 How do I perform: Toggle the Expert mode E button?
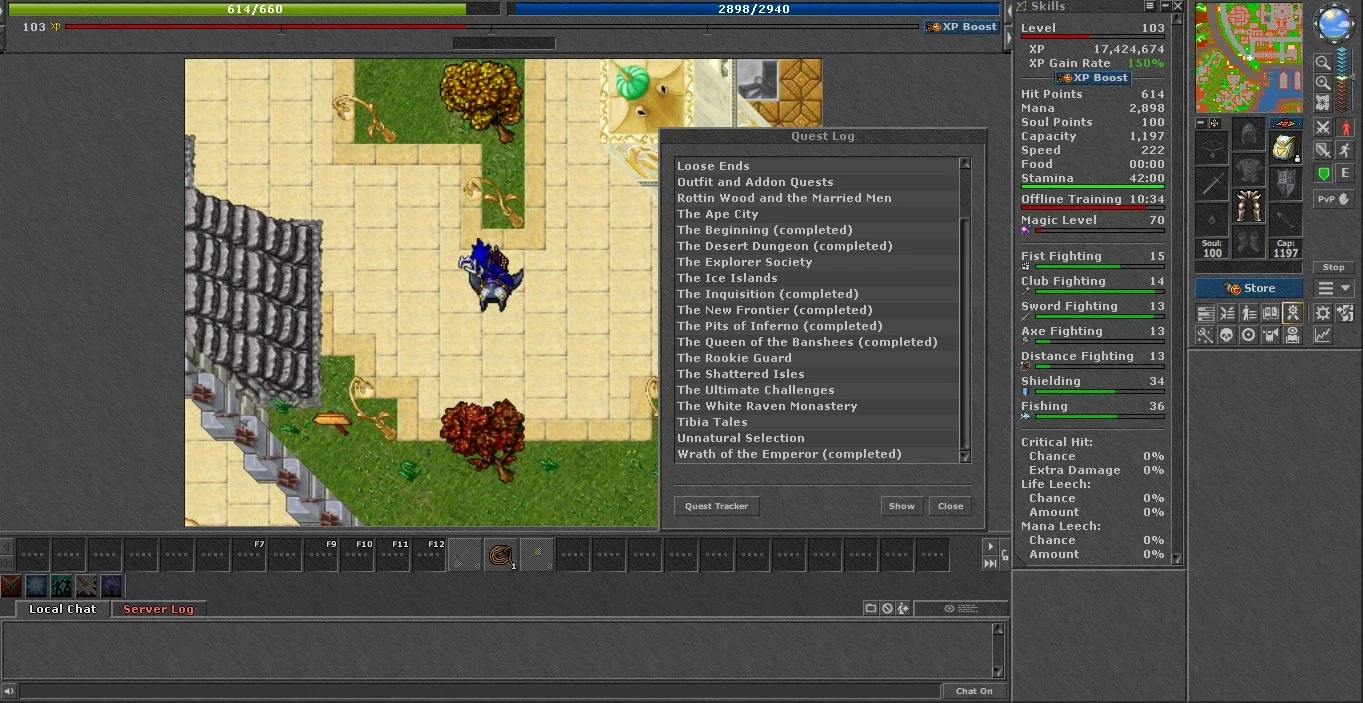[1345, 174]
